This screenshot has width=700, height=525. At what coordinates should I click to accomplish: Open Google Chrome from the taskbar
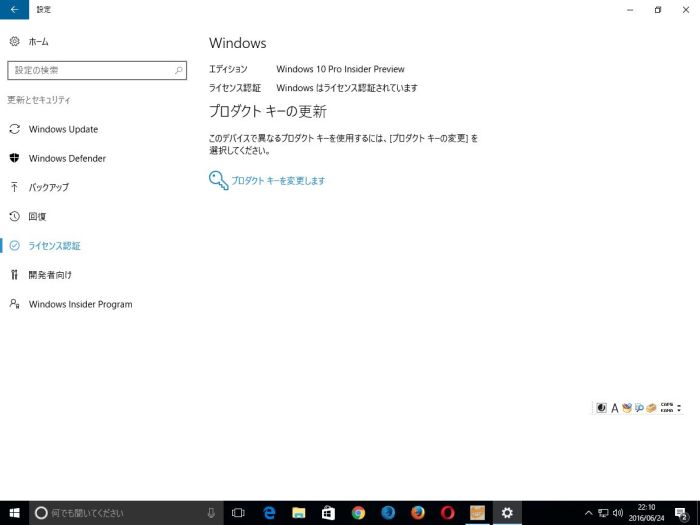point(358,512)
